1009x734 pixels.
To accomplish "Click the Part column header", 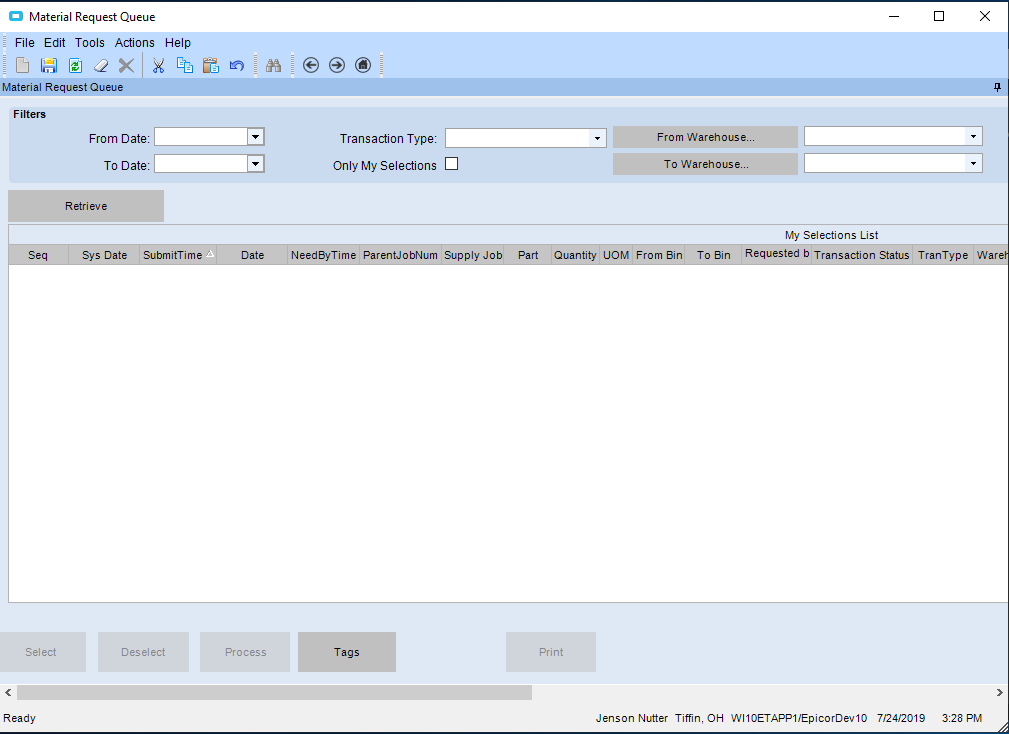I will click(528, 255).
